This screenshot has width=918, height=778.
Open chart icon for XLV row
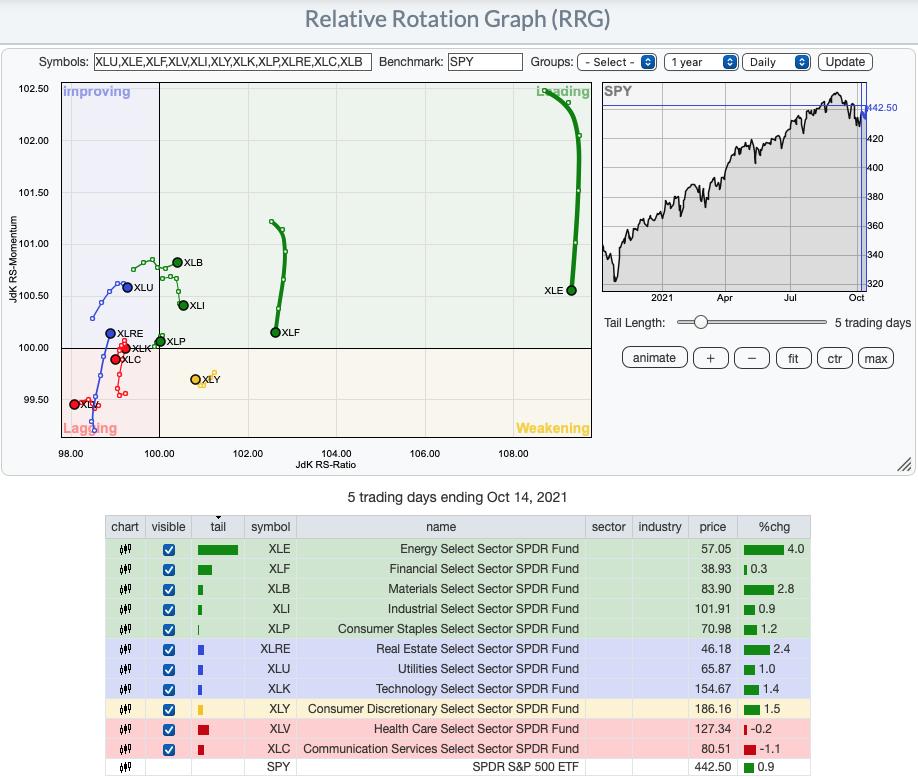coord(125,729)
